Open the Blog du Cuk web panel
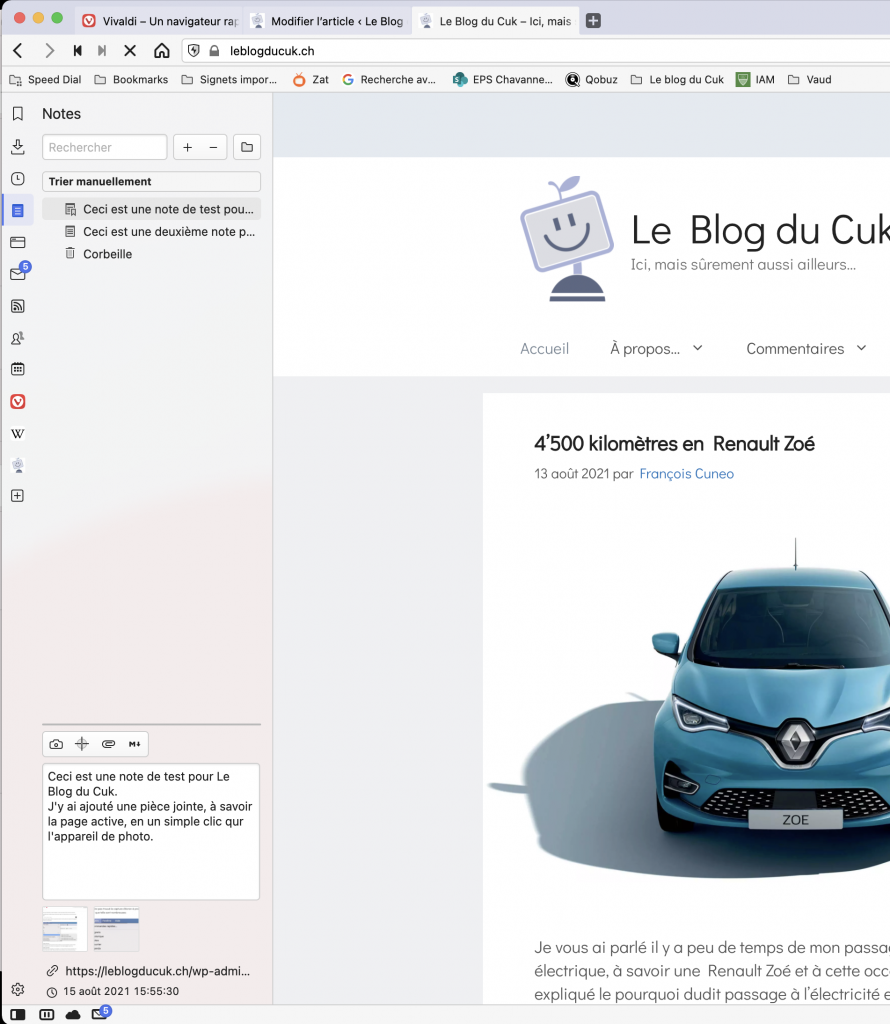Screen dimensions: 890x1024 18,464
